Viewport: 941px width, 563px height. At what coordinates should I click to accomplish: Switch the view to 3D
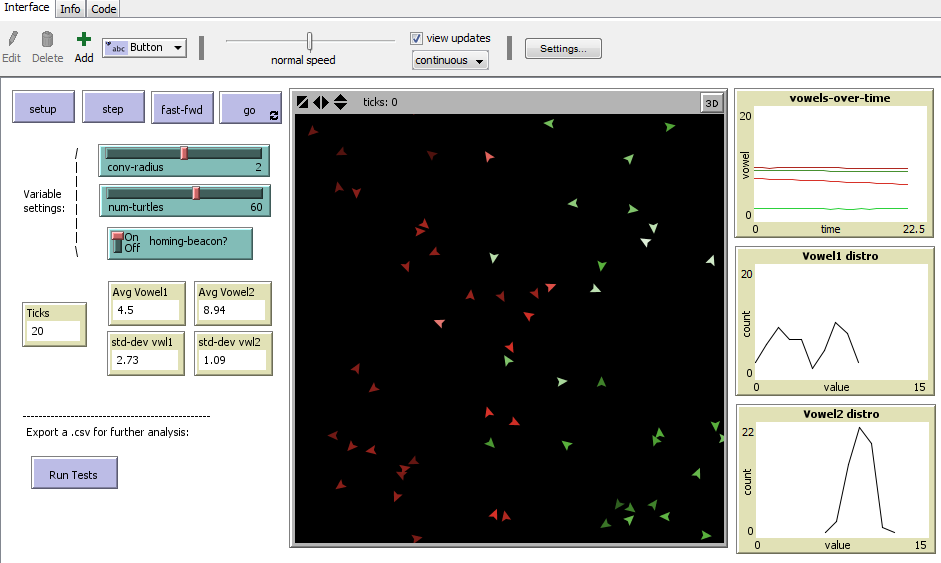pos(711,102)
